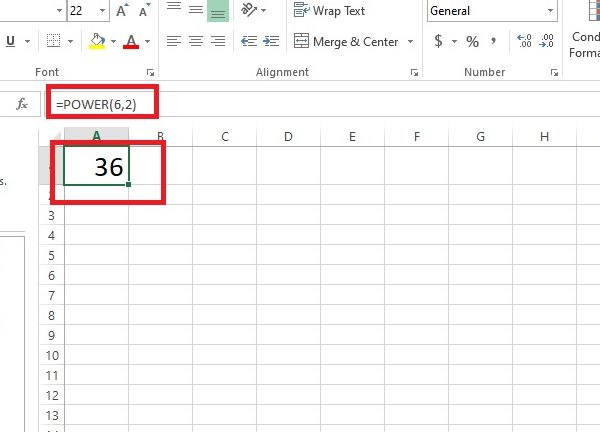Increase font size with the large A icon
This screenshot has width=600, height=432.
(x=122, y=10)
